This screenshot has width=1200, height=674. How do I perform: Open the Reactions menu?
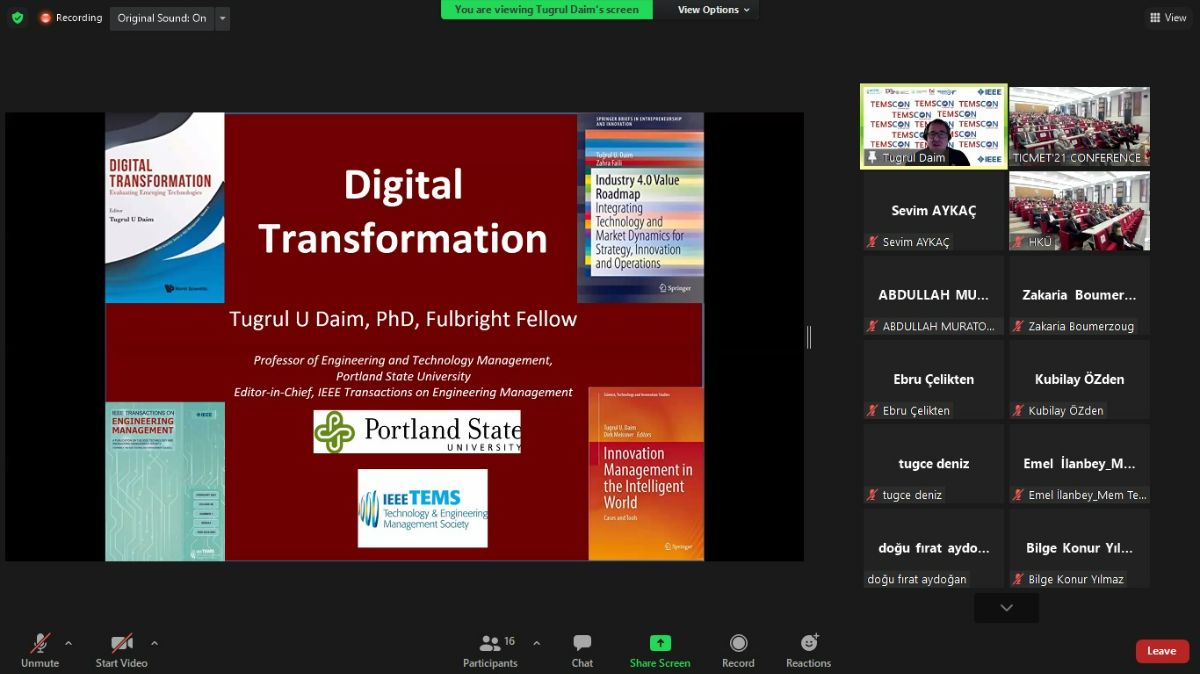[808, 649]
